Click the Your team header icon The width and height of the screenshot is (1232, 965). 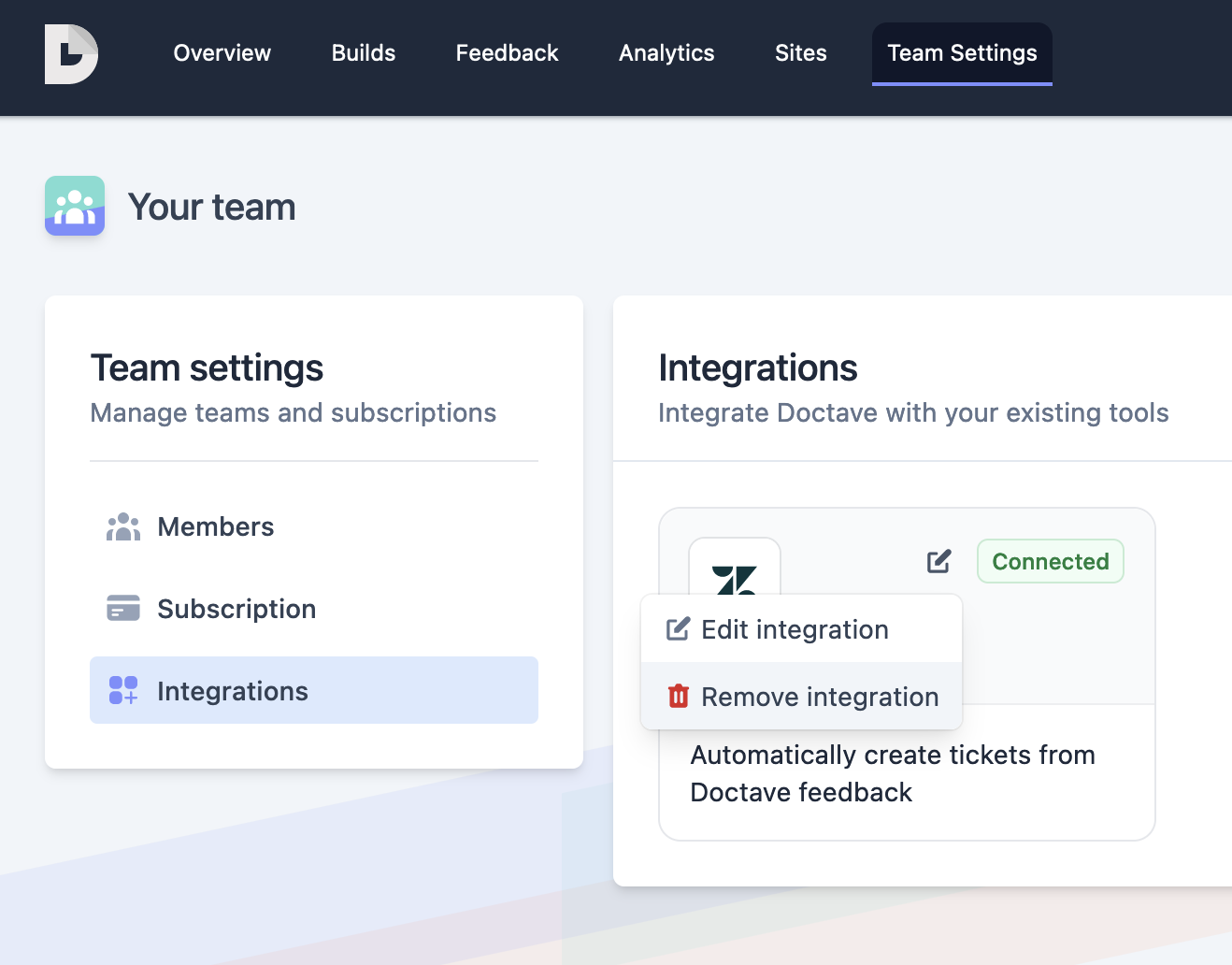[74, 206]
